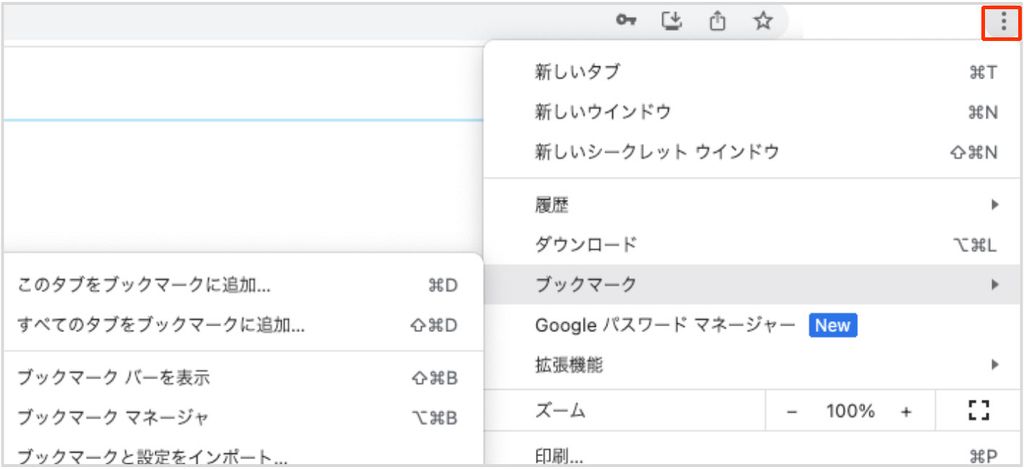Click the ズーム label
The width and height of the screenshot is (1024, 469).
click(x=560, y=411)
